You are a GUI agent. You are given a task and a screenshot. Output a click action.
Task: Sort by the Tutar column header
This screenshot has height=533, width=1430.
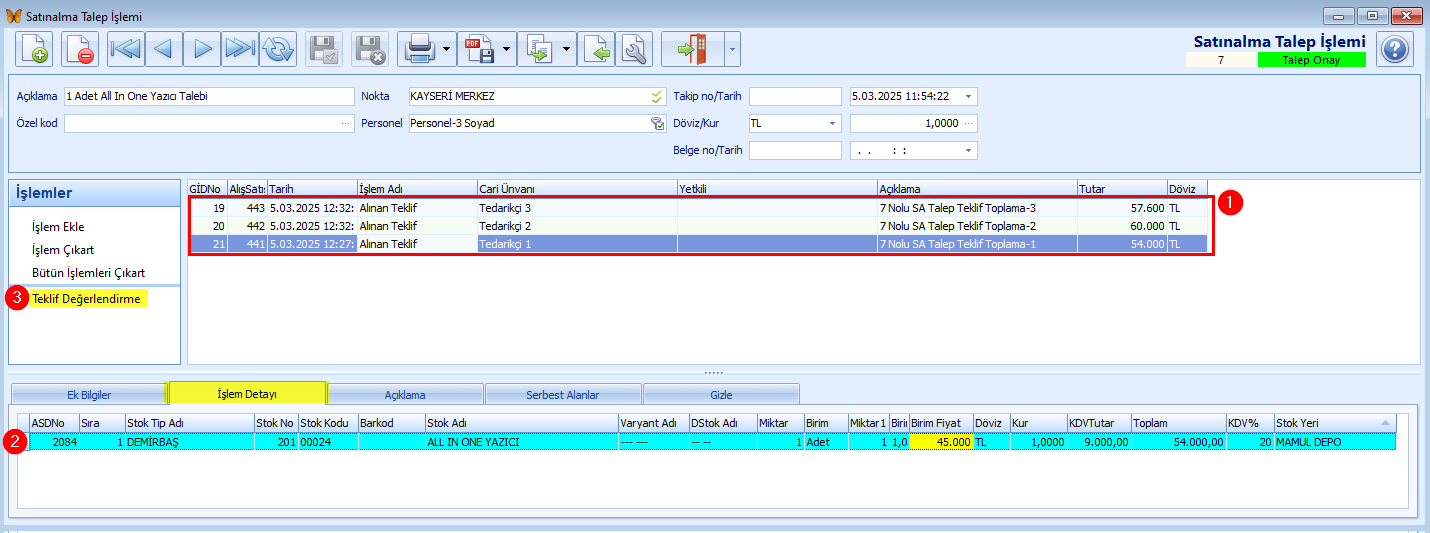pyautogui.click(x=1122, y=188)
